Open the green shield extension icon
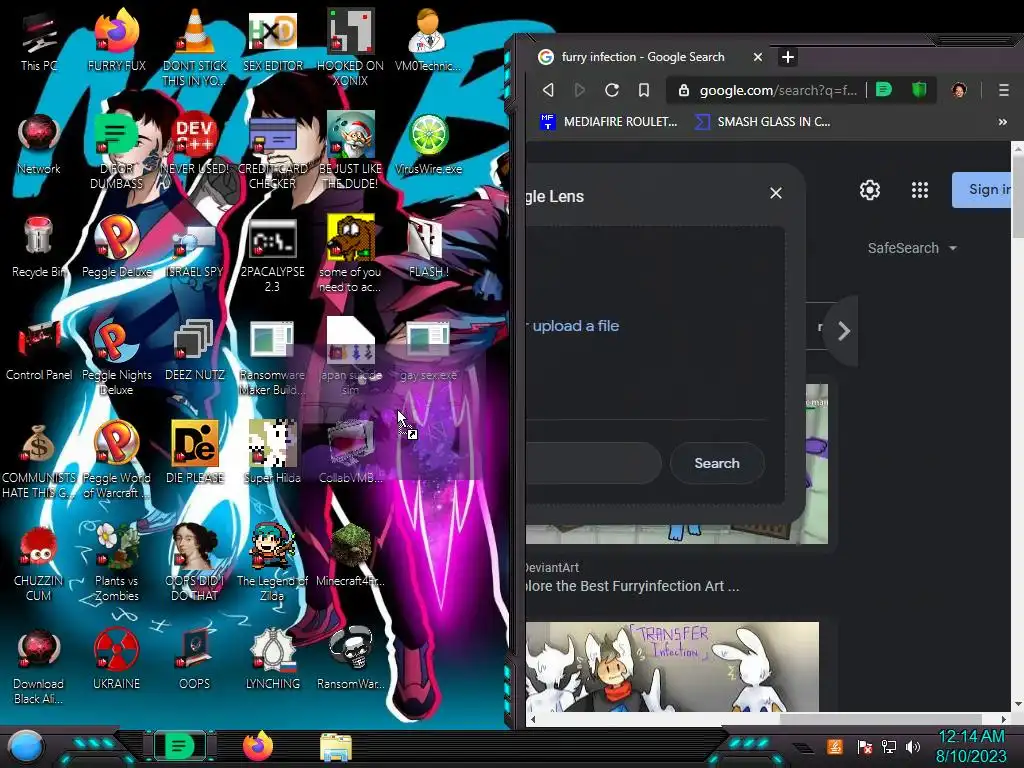 click(x=919, y=89)
